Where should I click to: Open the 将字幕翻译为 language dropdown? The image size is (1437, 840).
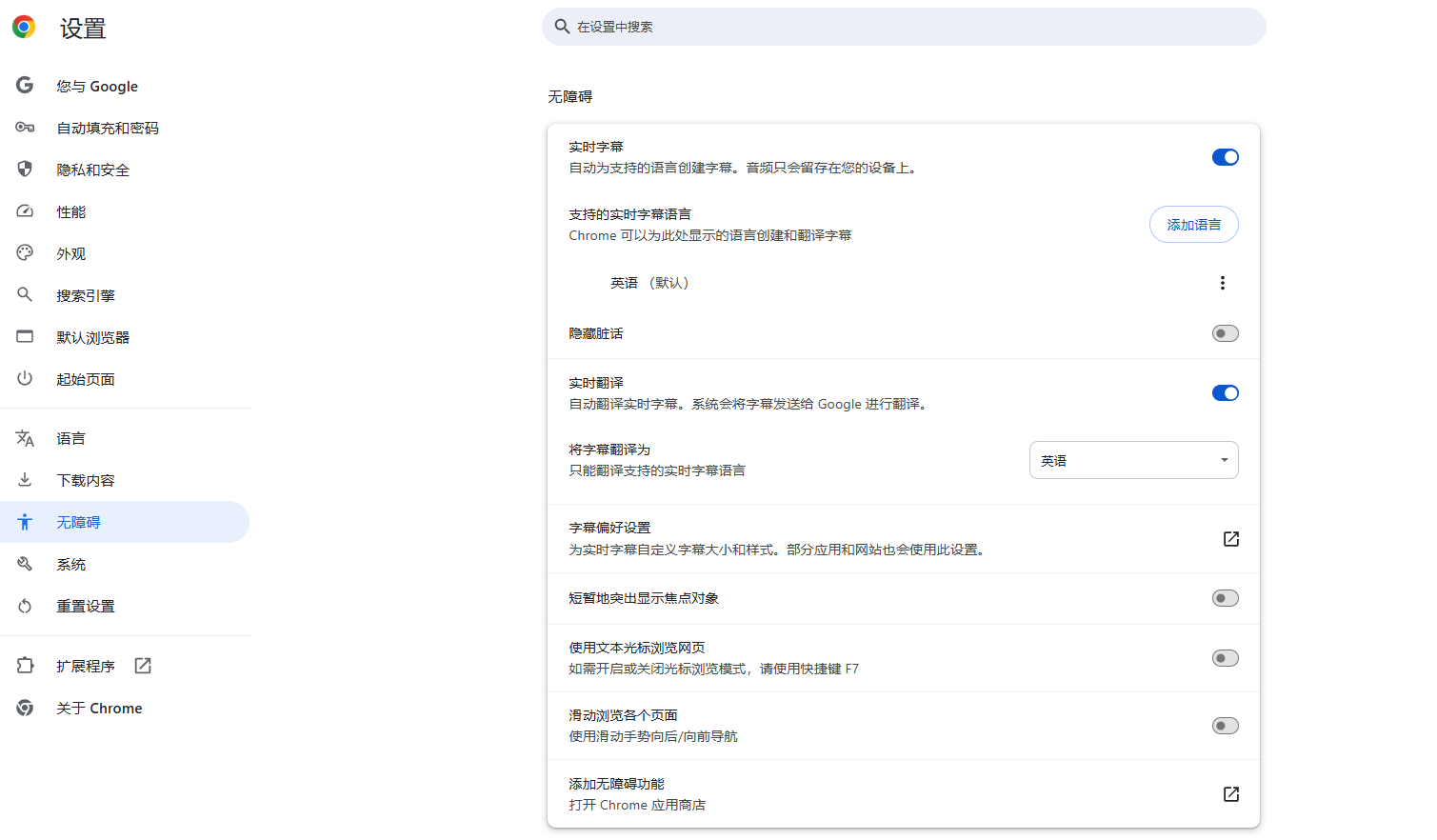pos(1134,460)
